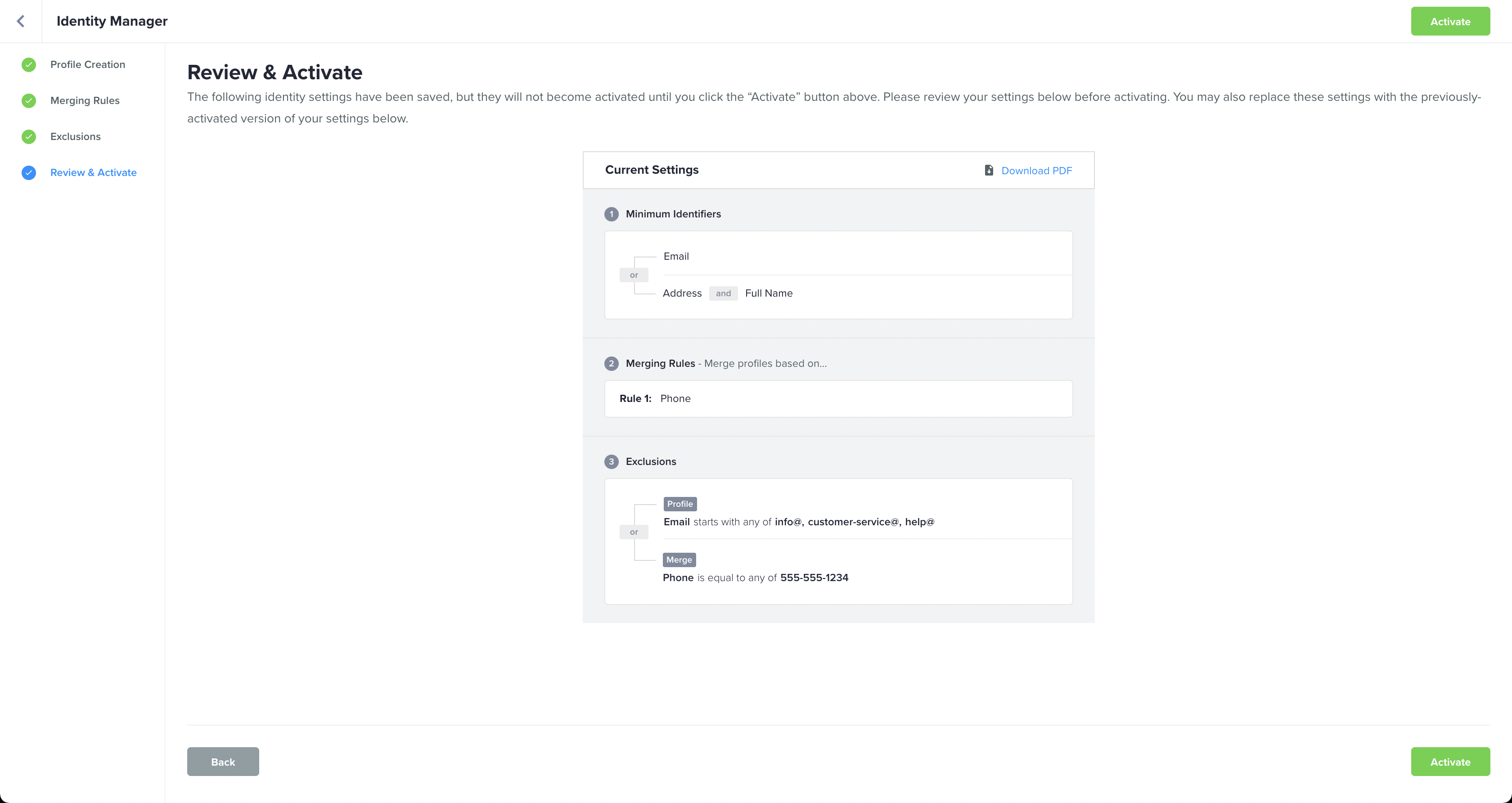The height and width of the screenshot is (803, 1512).
Task: Click the back arrow icon in the header
Action: tap(21, 21)
